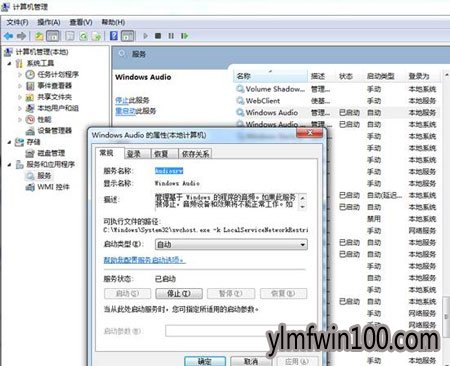Image resolution: width=450 pixels, height=366 pixels.
Task: Select the 性能 monitor icon
Action: point(30,119)
